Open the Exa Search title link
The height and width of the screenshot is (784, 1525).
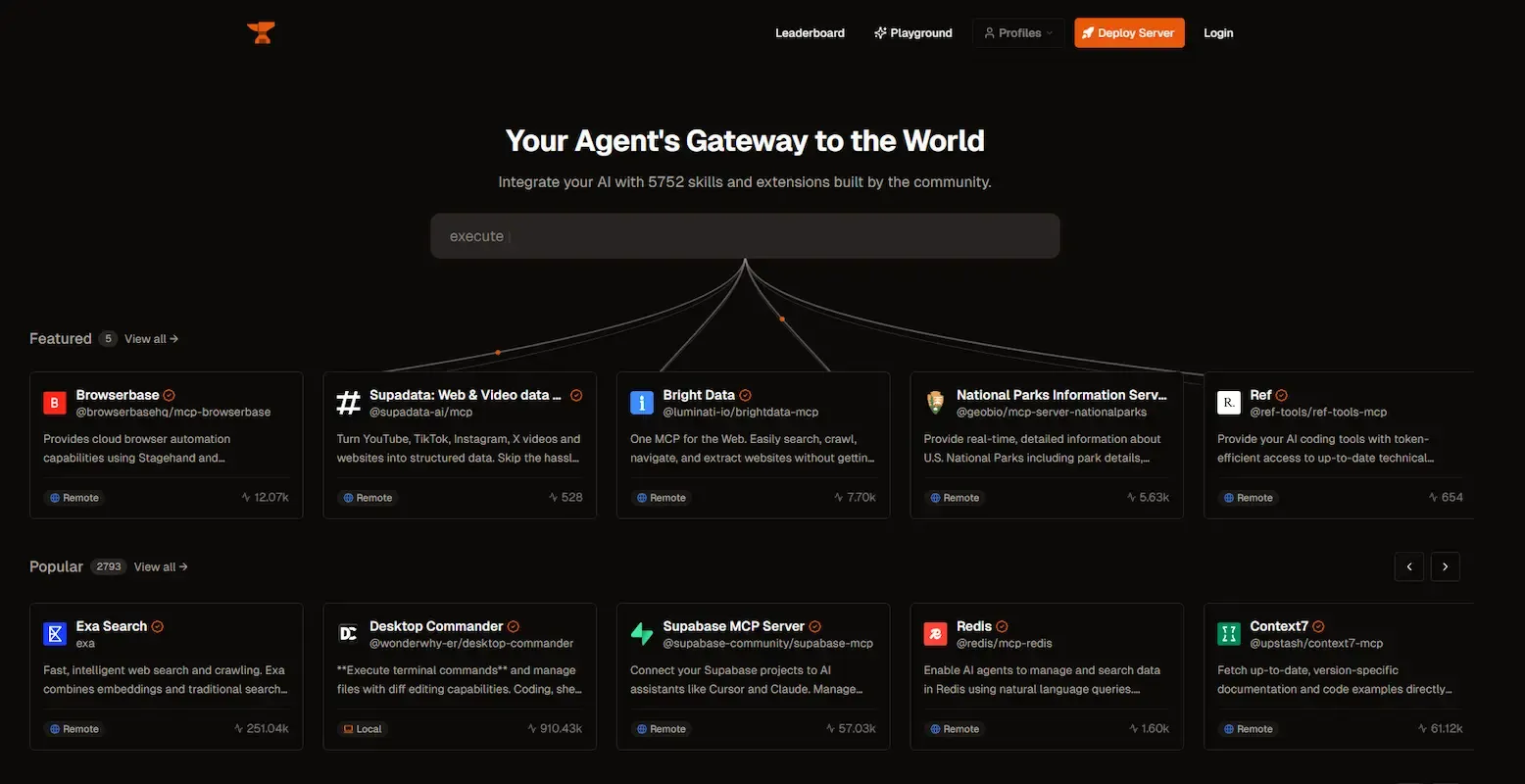point(112,626)
